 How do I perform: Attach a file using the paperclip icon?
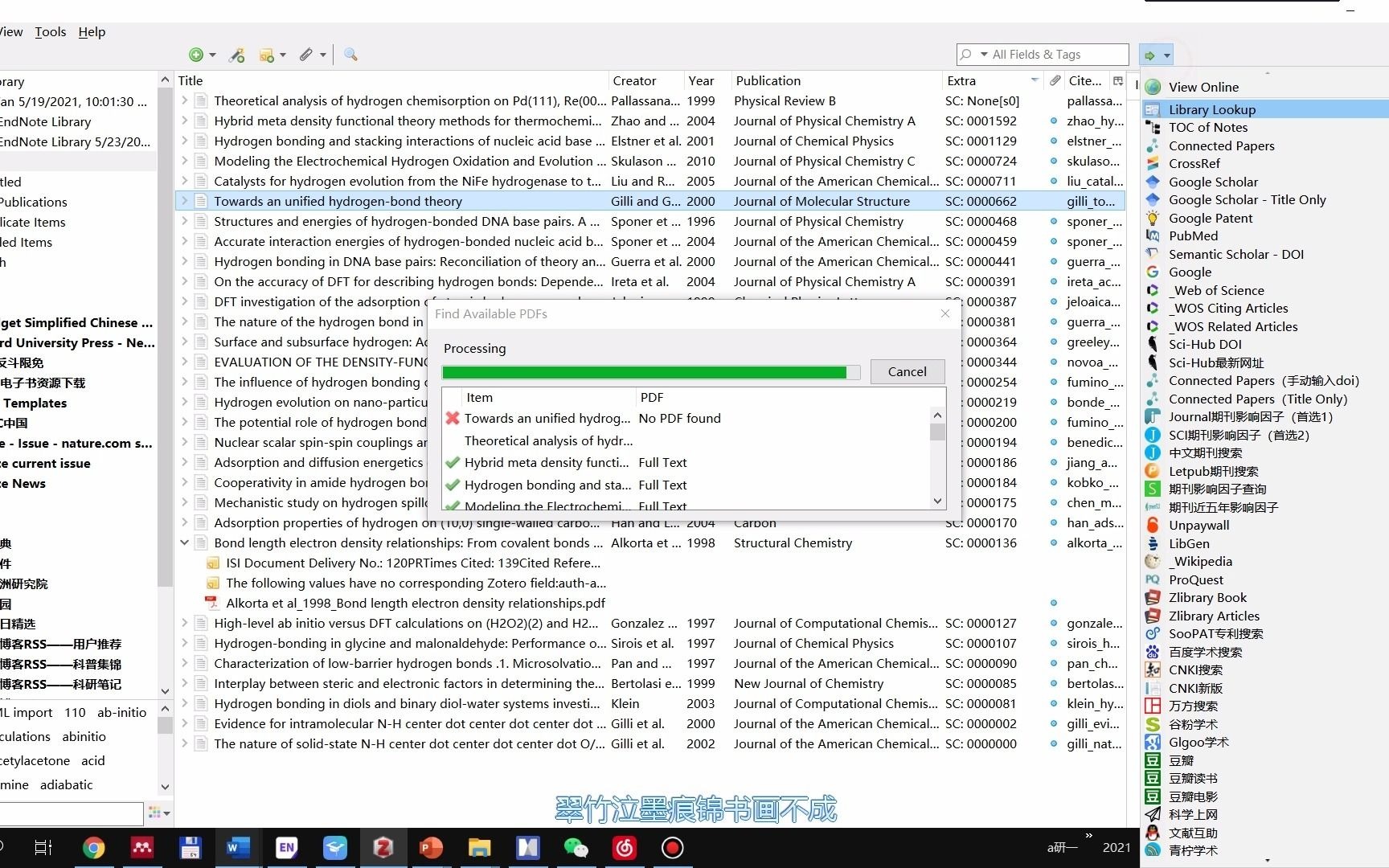pyautogui.click(x=306, y=55)
